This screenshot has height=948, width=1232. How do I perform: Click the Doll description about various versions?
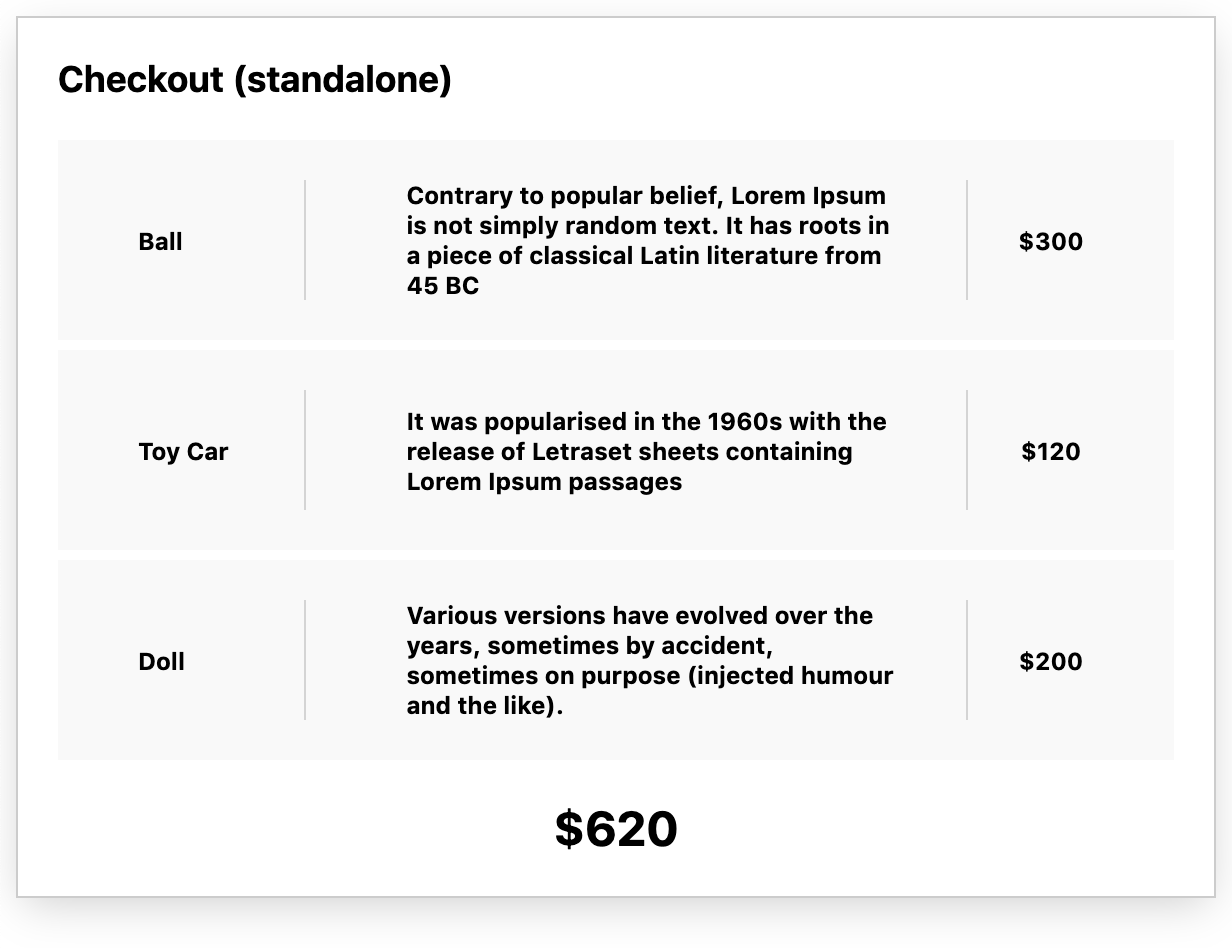650,661
